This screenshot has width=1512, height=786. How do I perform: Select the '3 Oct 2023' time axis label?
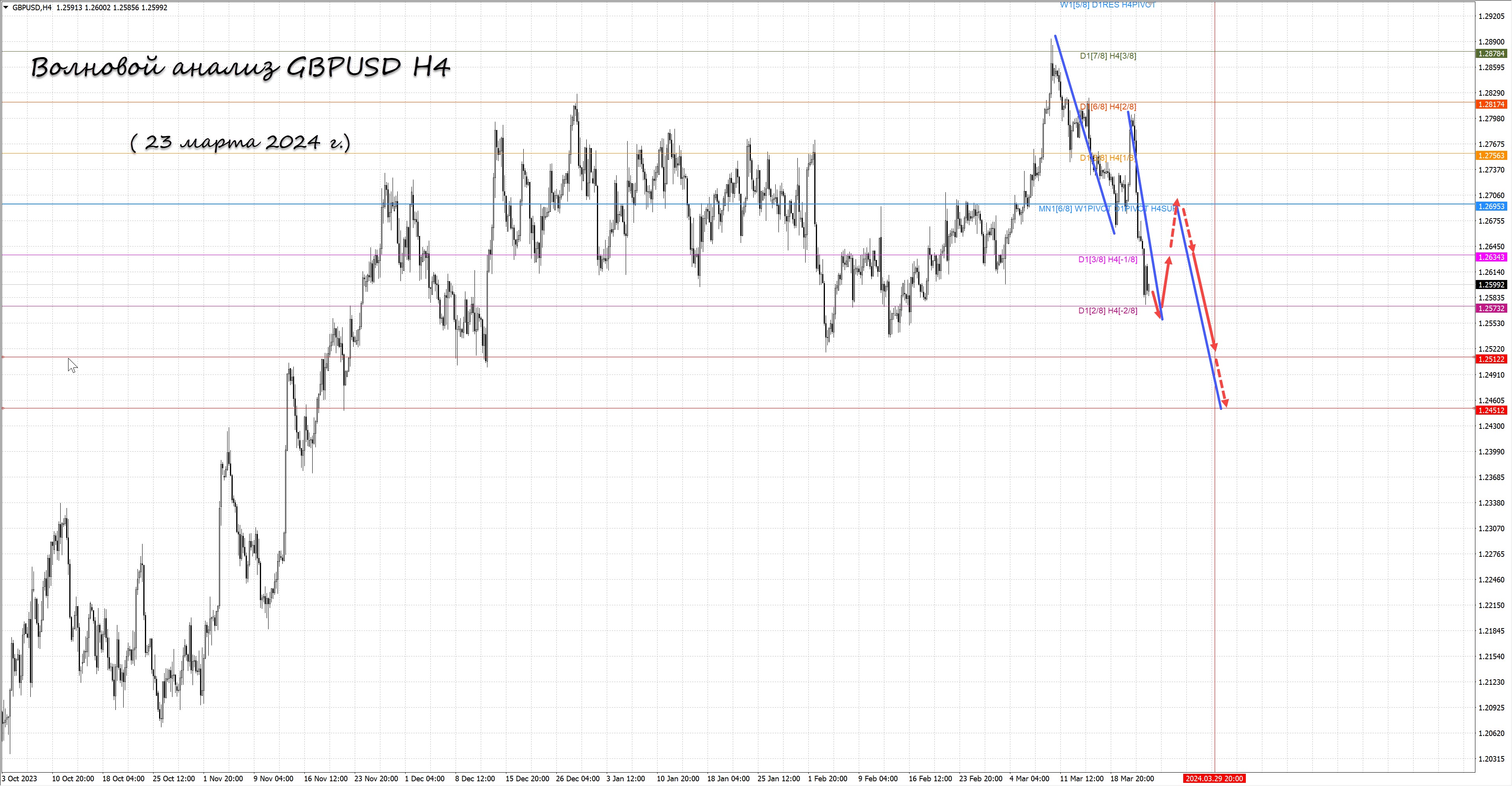pyautogui.click(x=19, y=779)
